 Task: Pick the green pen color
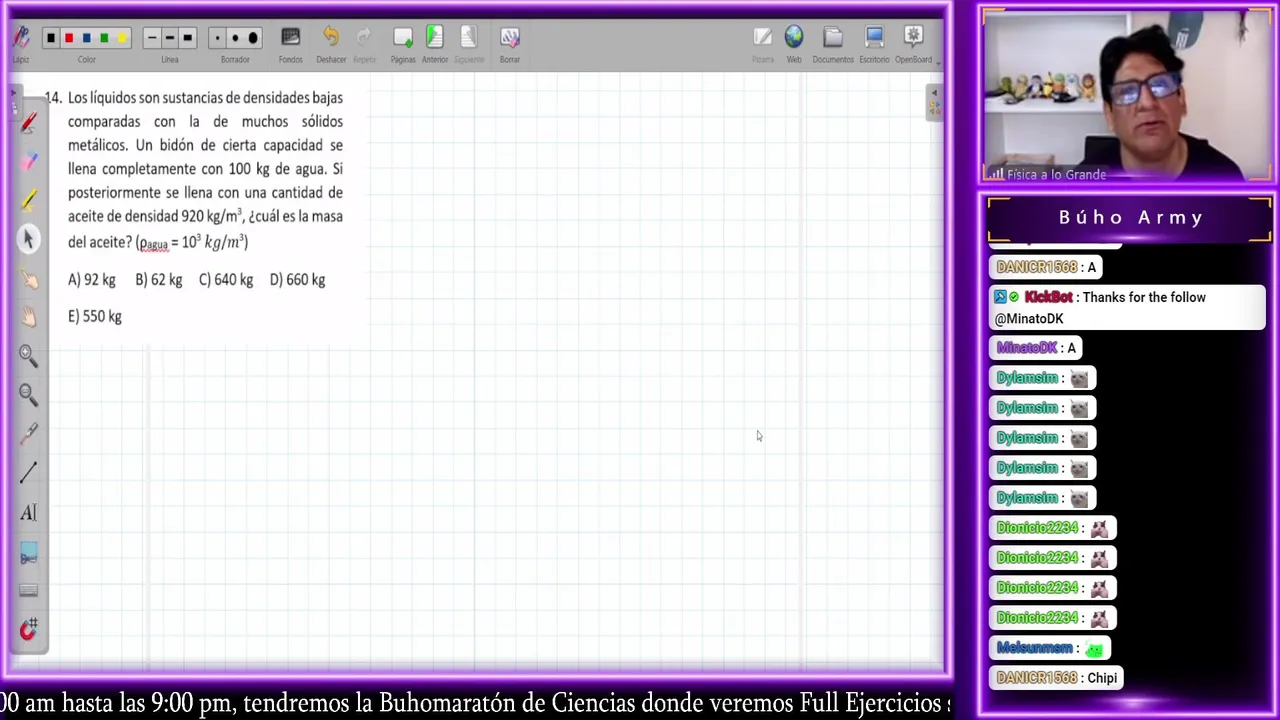coord(104,38)
